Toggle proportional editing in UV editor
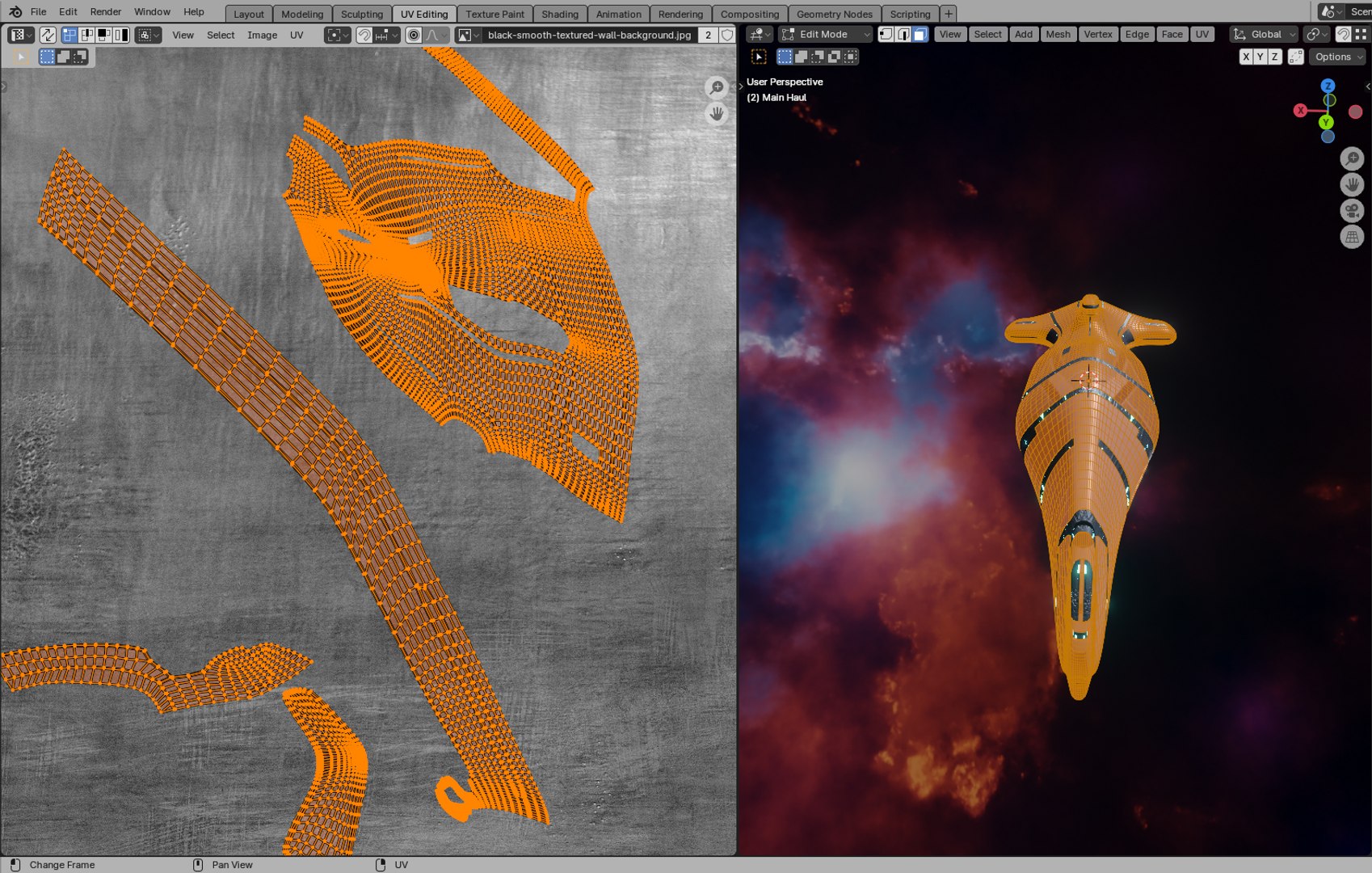The image size is (1372, 873). 414,35
